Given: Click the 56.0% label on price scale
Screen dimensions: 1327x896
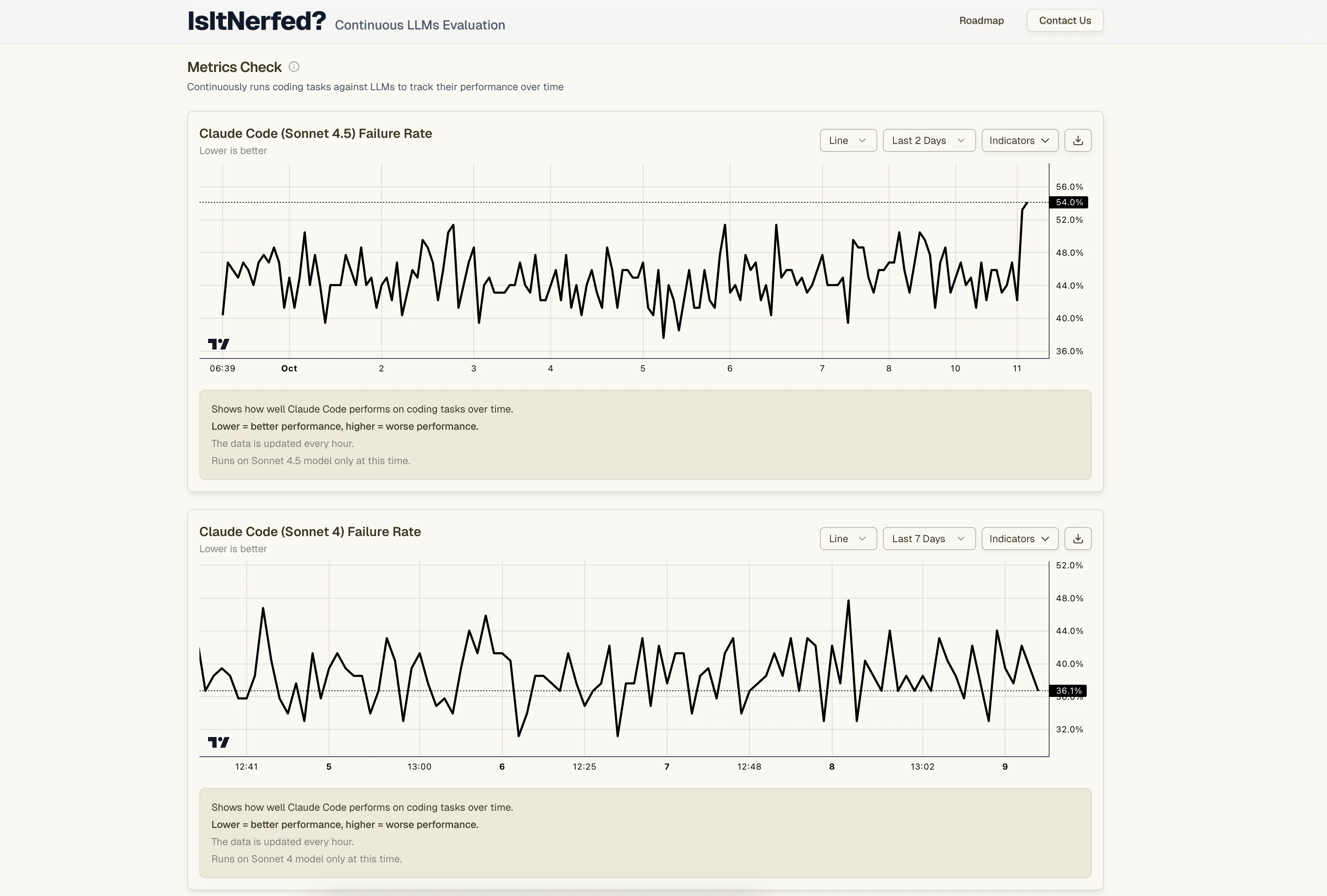Looking at the screenshot, I should point(1069,187).
